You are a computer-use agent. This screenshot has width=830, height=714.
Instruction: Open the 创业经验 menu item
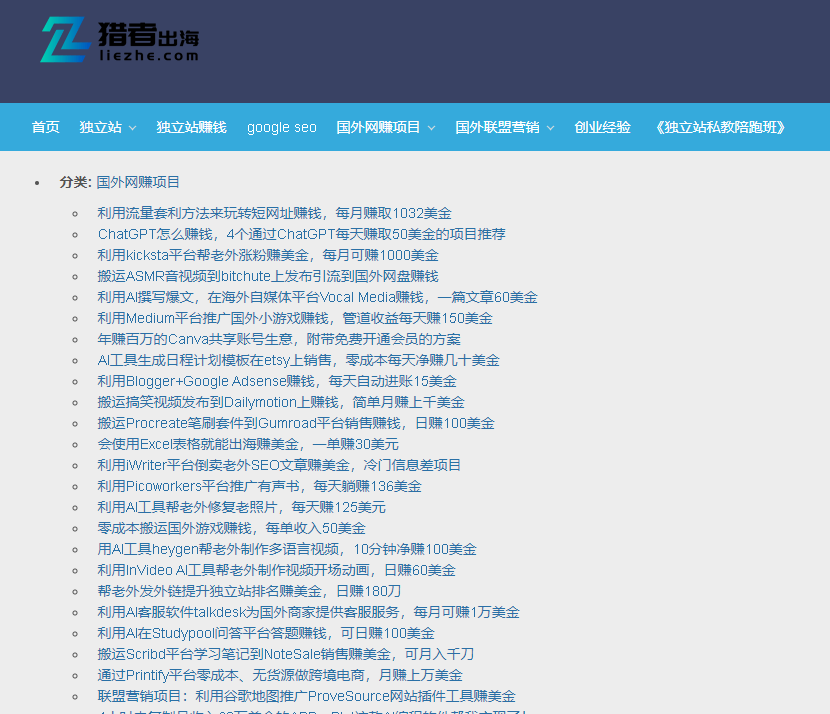(602, 127)
